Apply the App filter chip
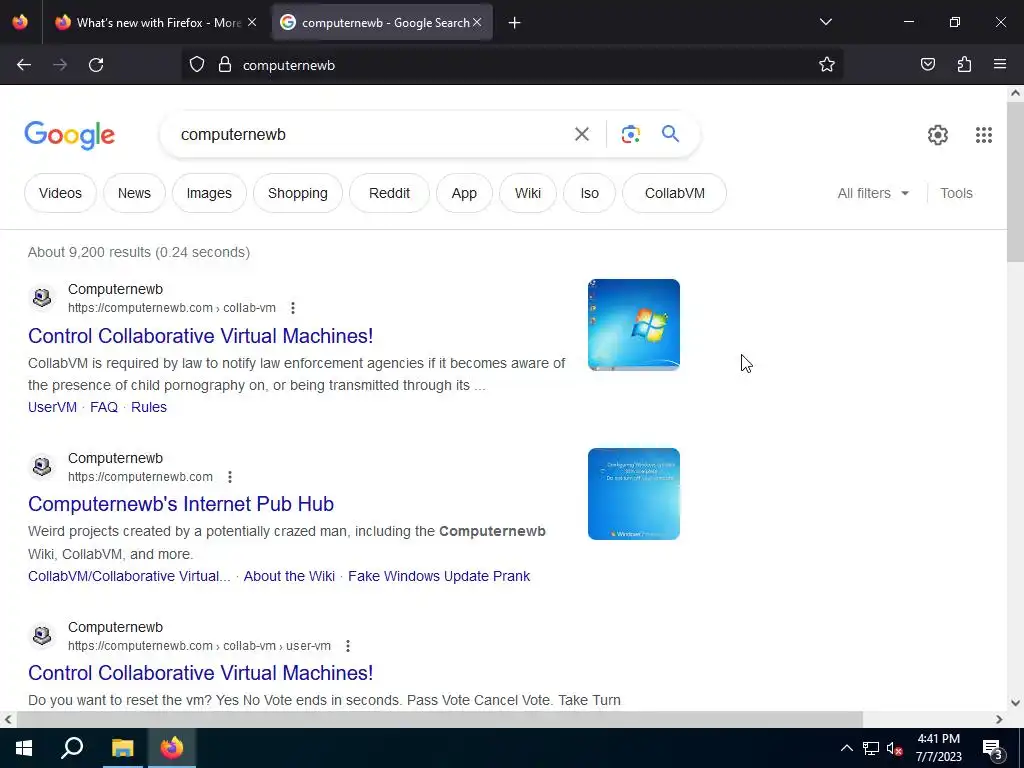The width and height of the screenshot is (1024, 768). click(x=464, y=193)
